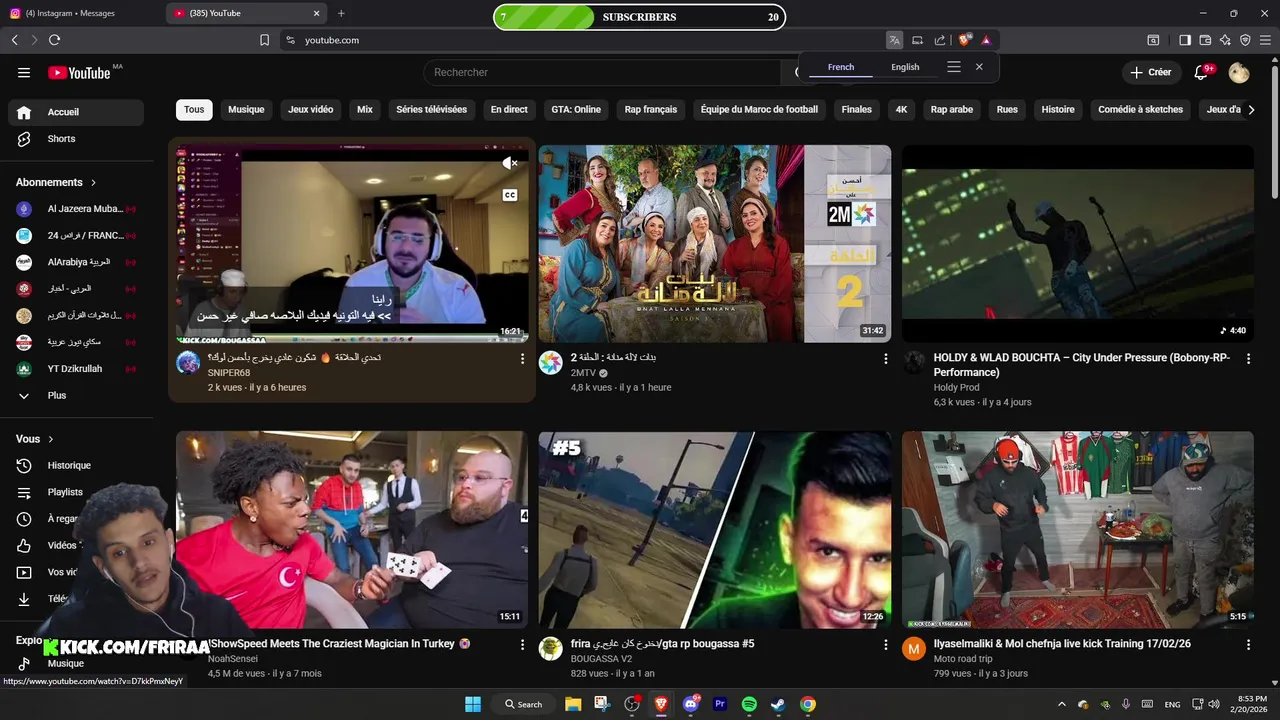Switch to the Instagram Messages tab
Viewport: 1280px width, 720px height.
click(x=82, y=13)
